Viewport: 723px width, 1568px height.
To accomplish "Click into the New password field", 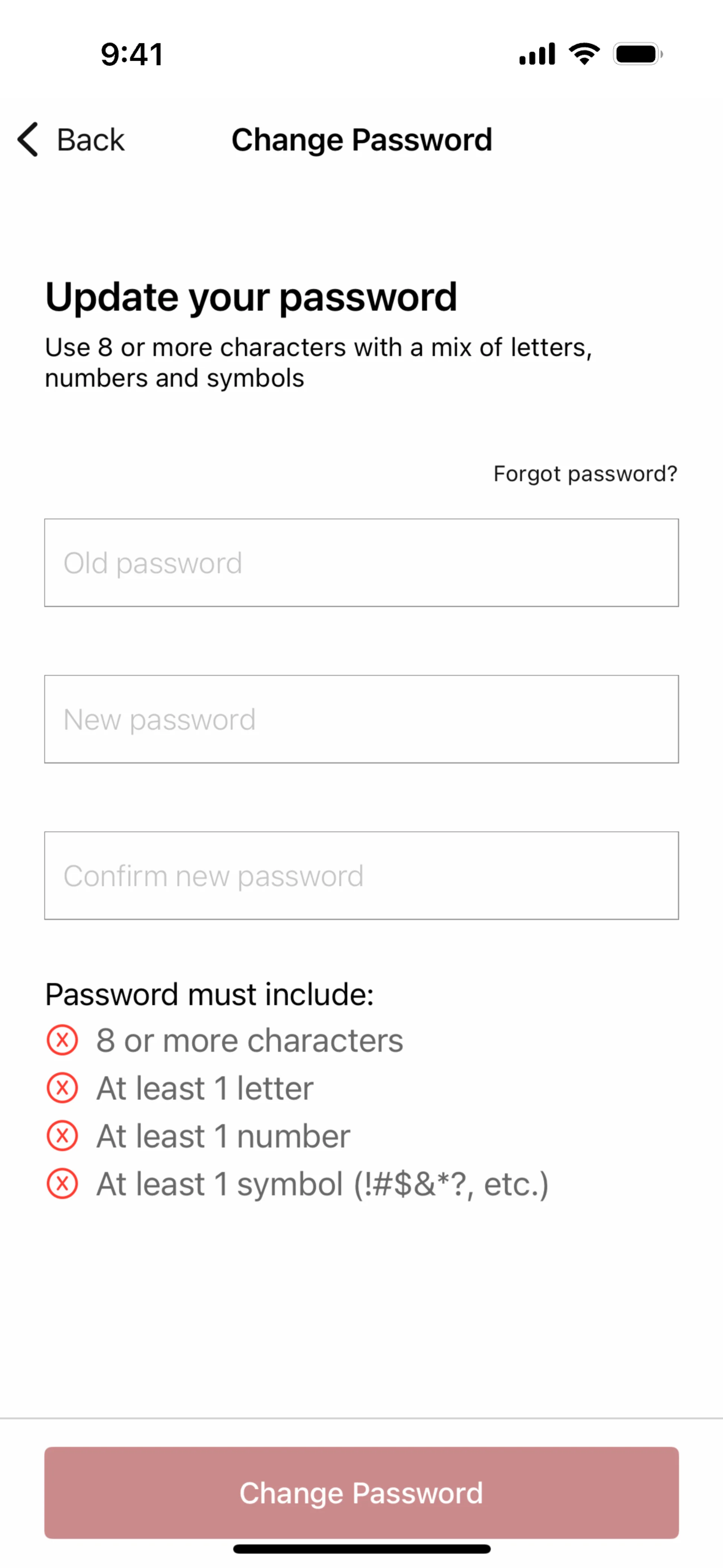I will [361, 719].
